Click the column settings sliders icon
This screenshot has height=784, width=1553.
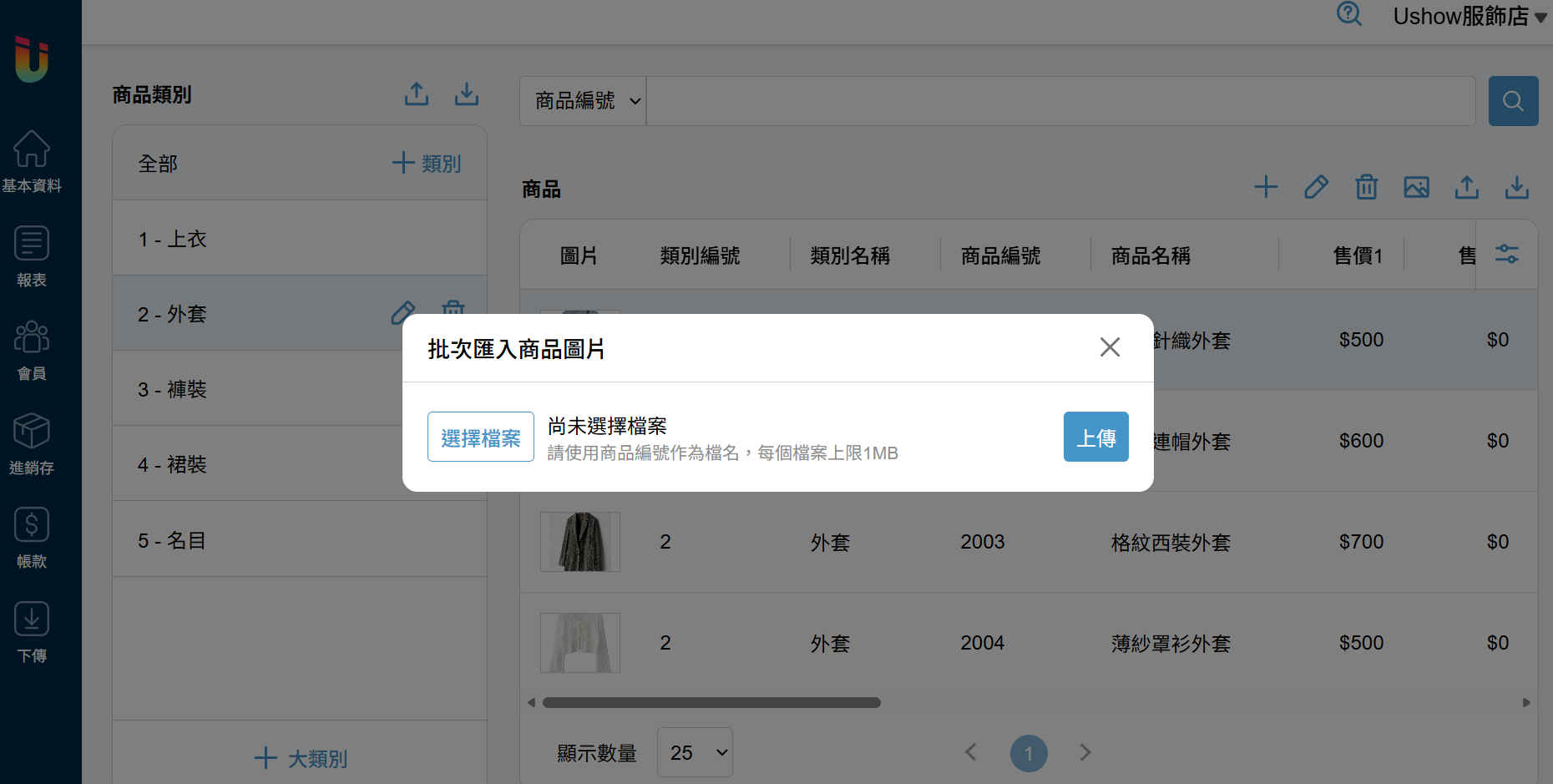[1507, 254]
